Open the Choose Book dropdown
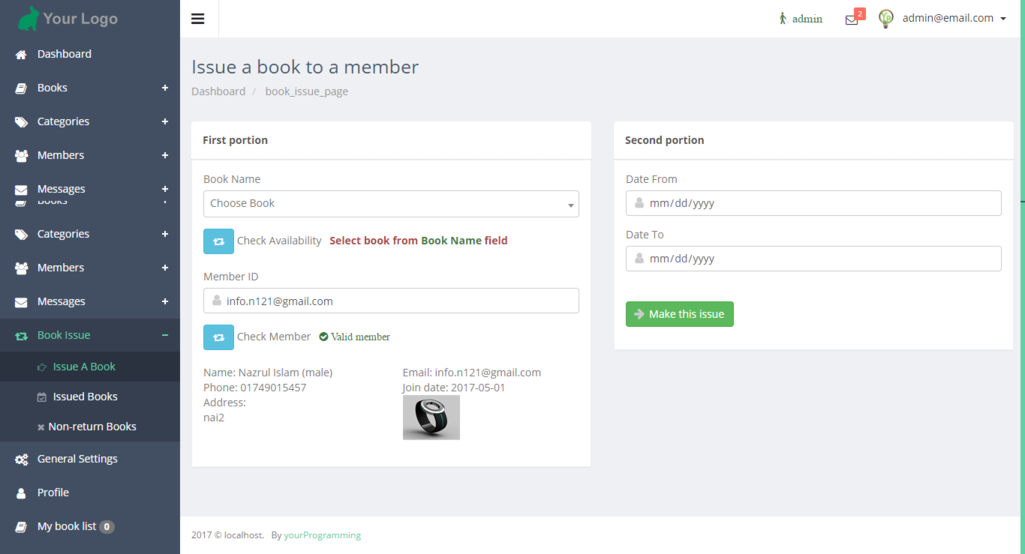The height and width of the screenshot is (554, 1025). coord(390,203)
